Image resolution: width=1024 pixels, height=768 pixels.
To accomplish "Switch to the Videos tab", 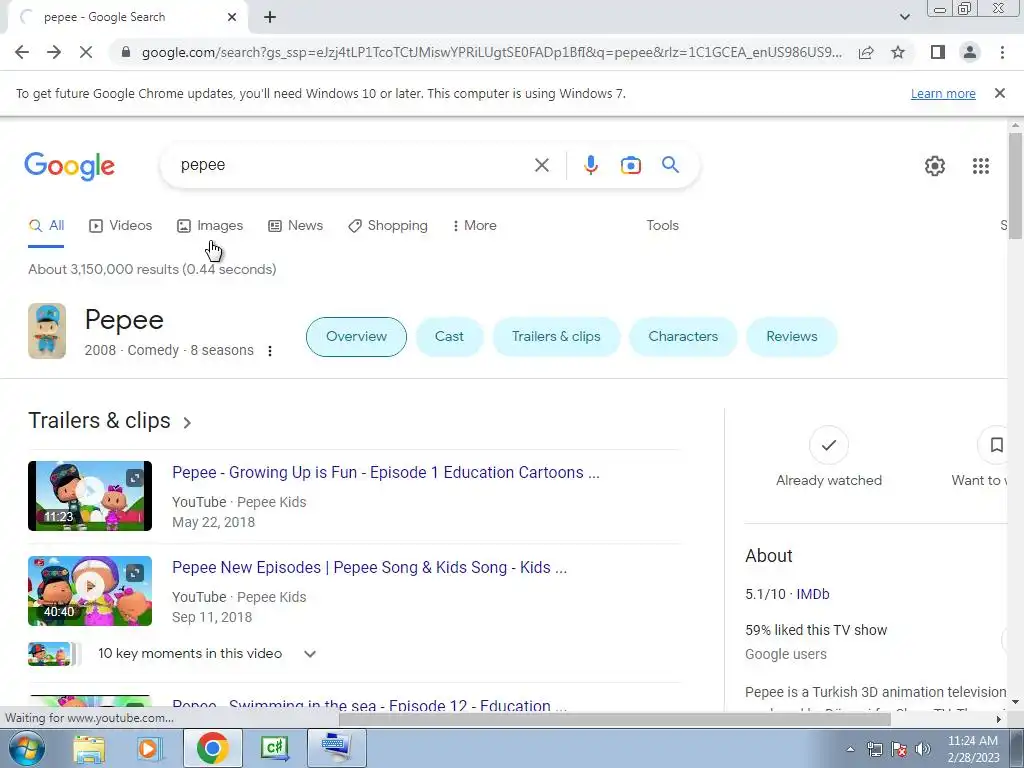I will [x=120, y=226].
